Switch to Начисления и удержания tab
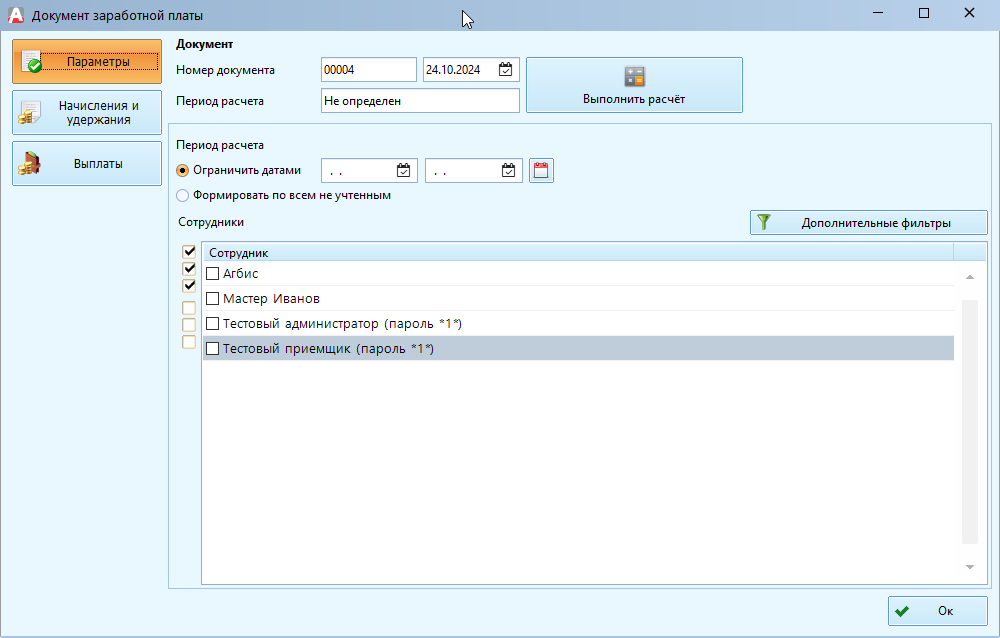This screenshot has width=1000, height=638. 87,113
